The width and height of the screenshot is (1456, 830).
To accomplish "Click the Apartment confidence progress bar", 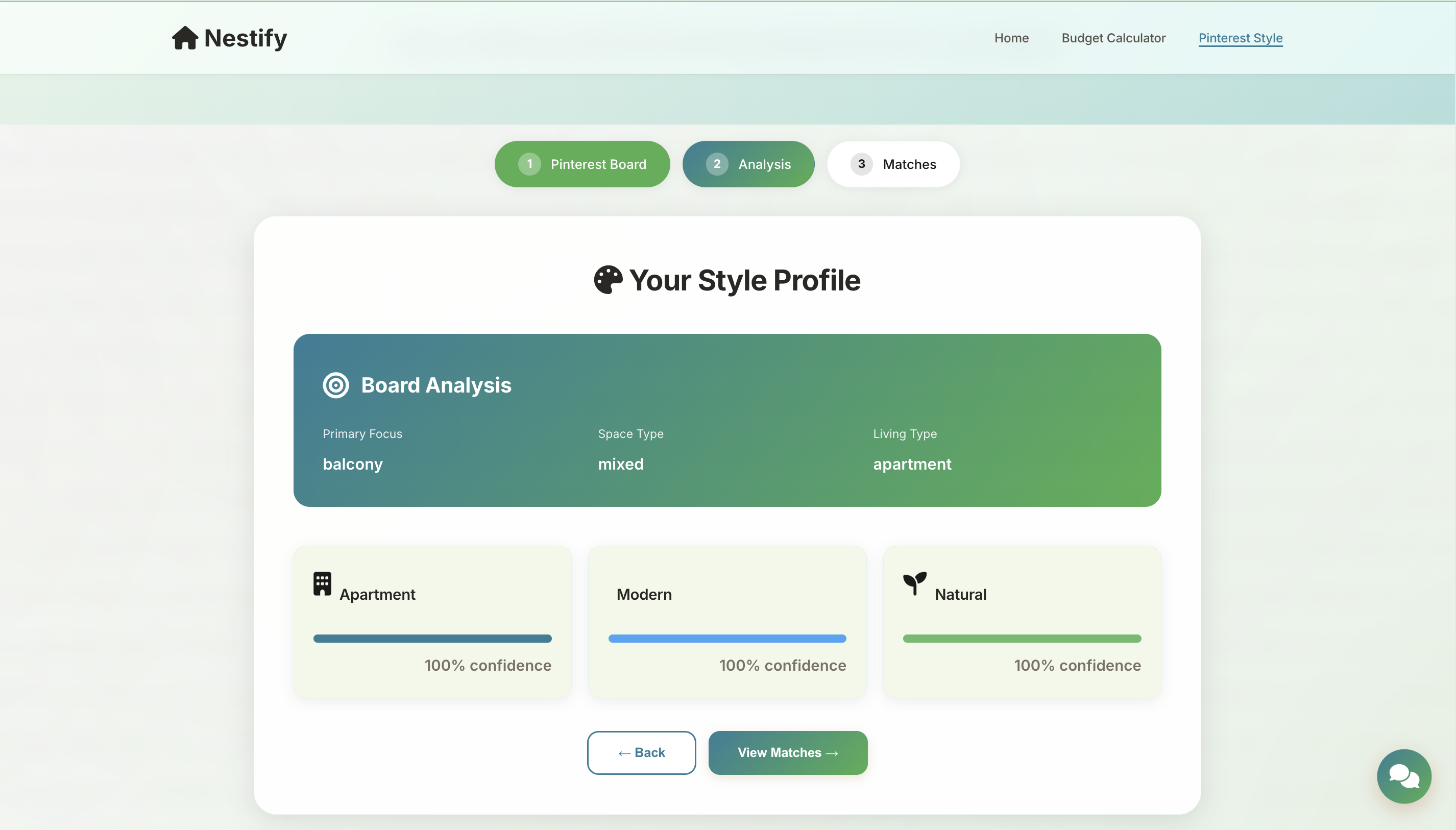I will [x=432, y=639].
